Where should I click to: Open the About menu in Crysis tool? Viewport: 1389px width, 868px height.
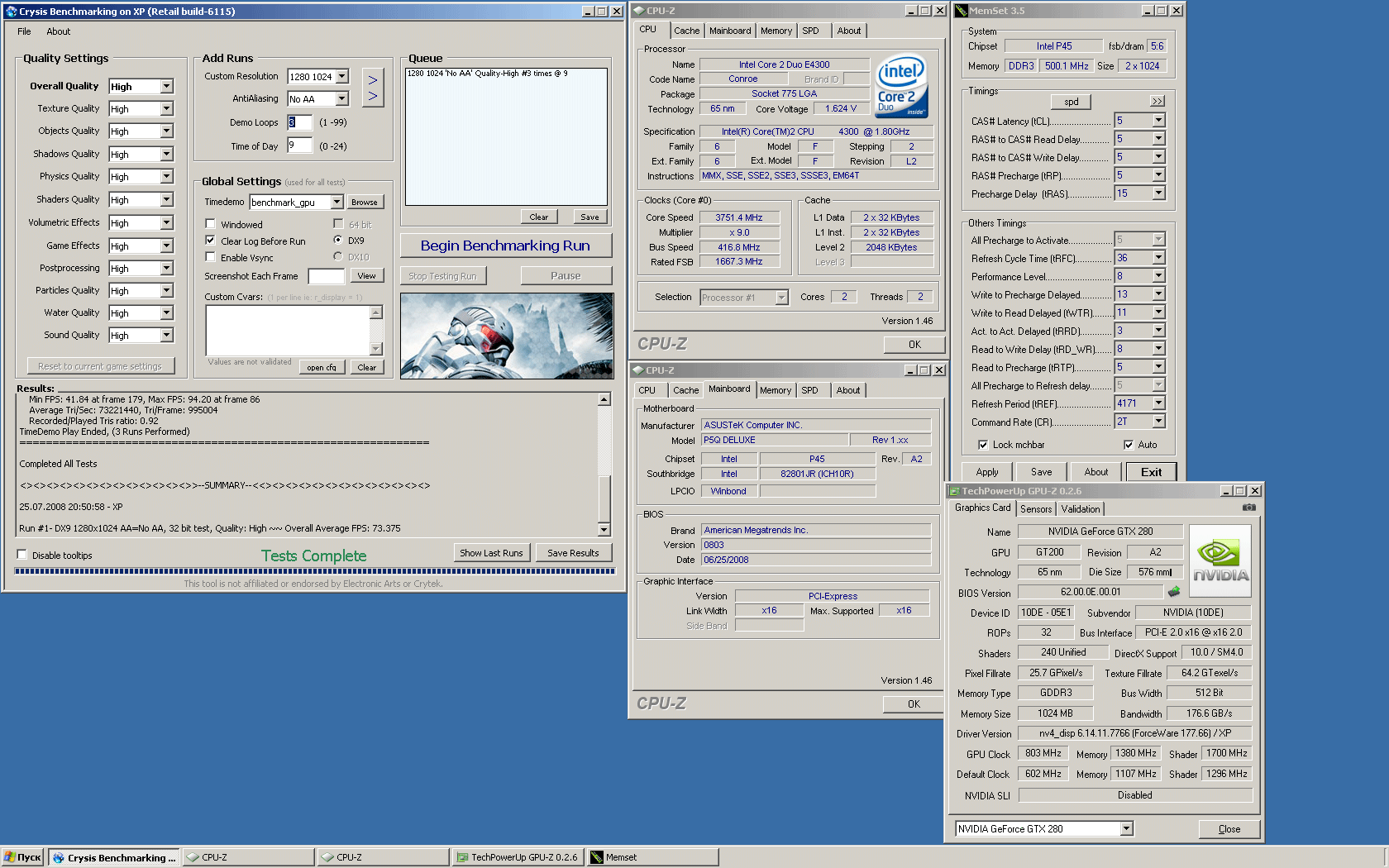pyautogui.click(x=59, y=31)
